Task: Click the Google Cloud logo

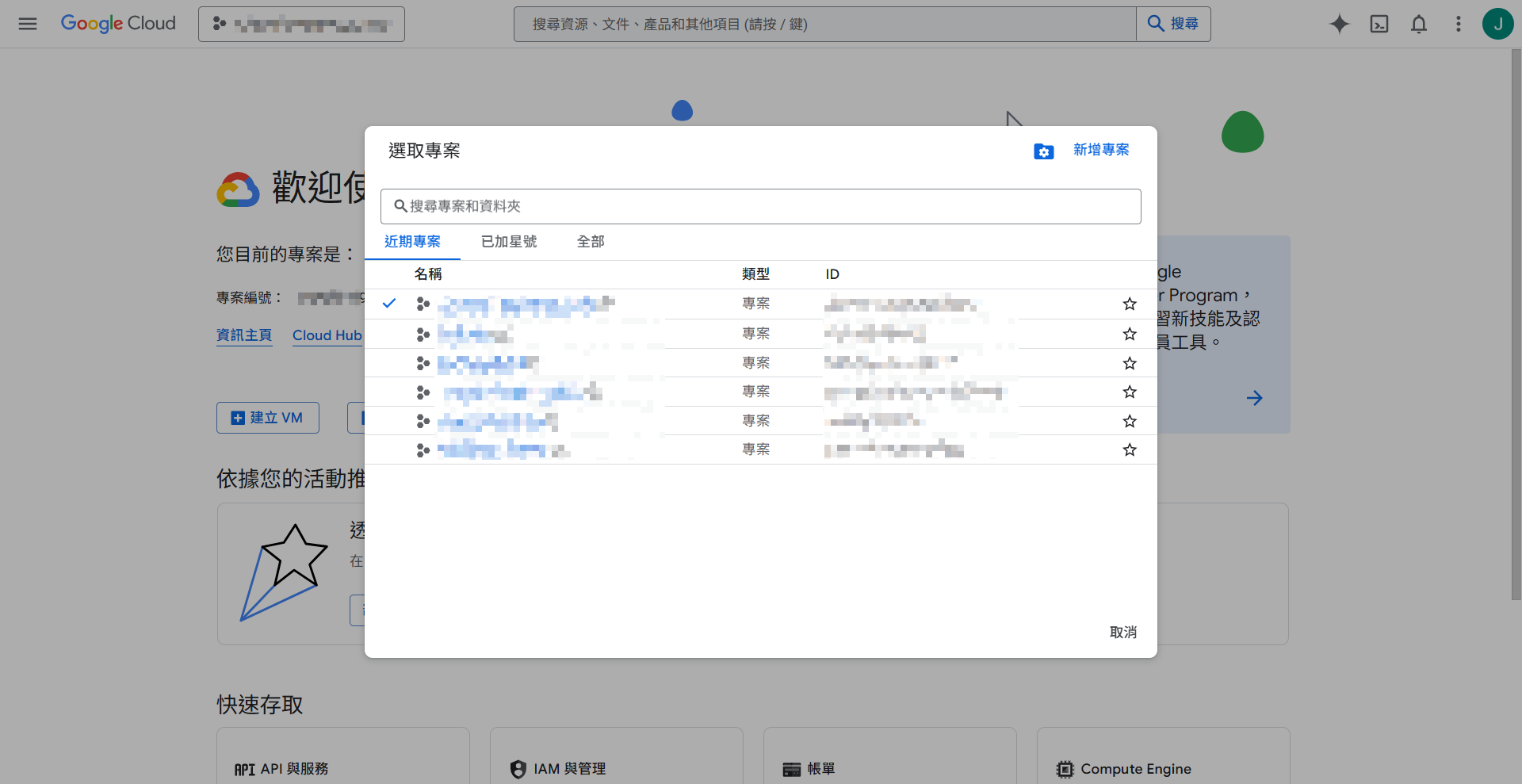Action: click(x=118, y=24)
